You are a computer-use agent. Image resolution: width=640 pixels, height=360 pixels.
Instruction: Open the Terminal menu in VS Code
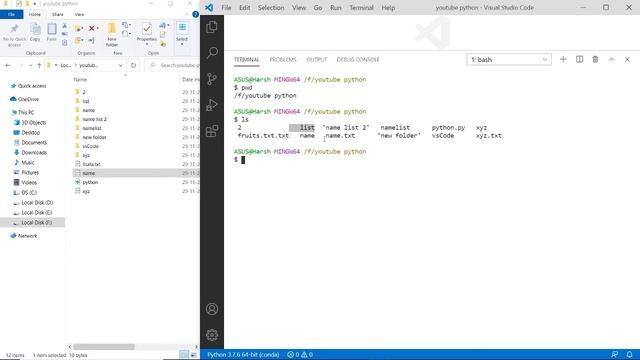[361, 8]
